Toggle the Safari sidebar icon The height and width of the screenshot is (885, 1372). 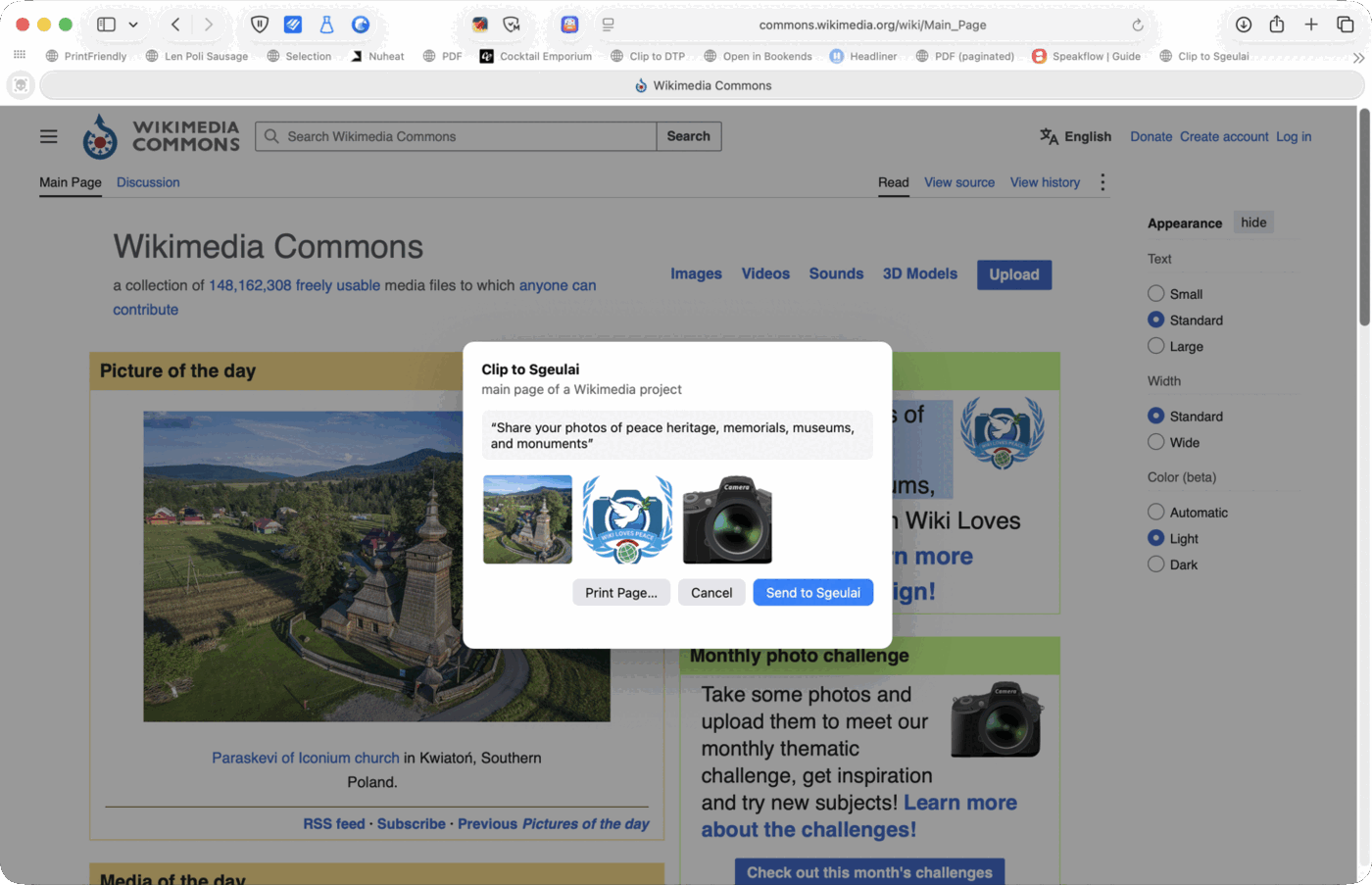click(106, 25)
